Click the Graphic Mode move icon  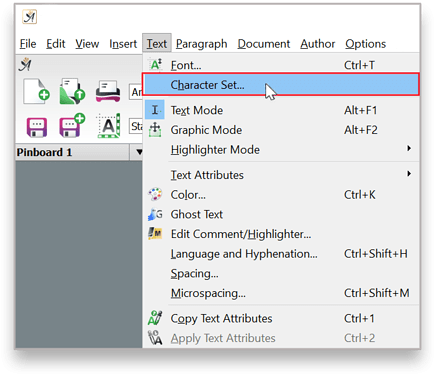pyautogui.click(x=155, y=129)
